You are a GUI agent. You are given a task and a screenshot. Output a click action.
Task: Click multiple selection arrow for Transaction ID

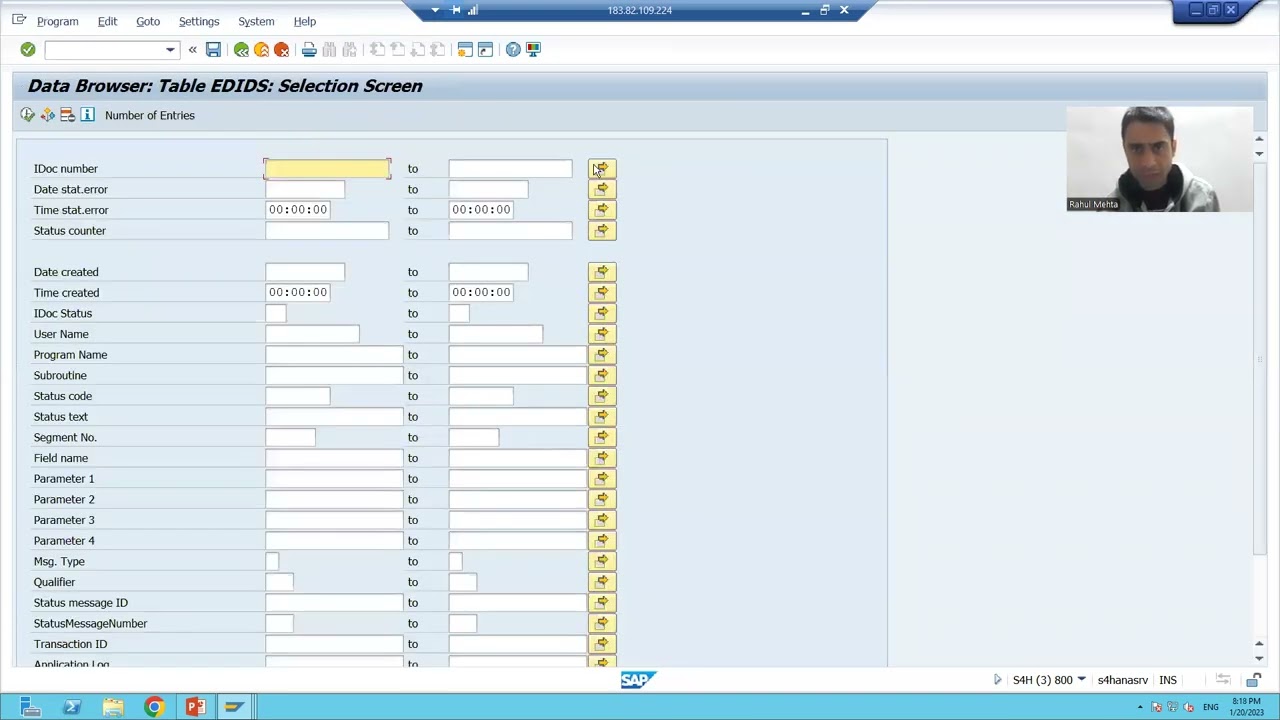pyautogui.click(x=602, y=644)
